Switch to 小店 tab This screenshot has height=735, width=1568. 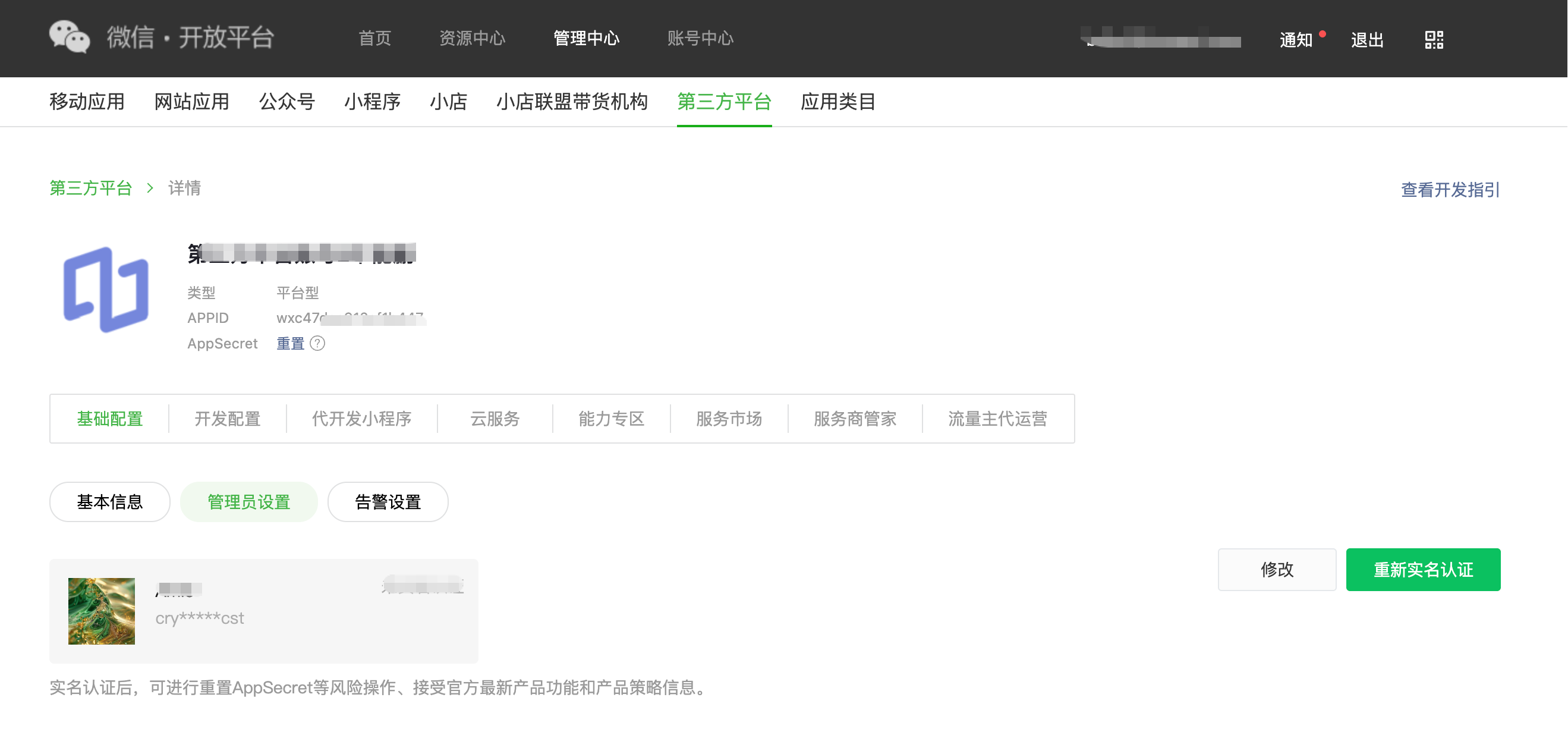tap(449, 101)
